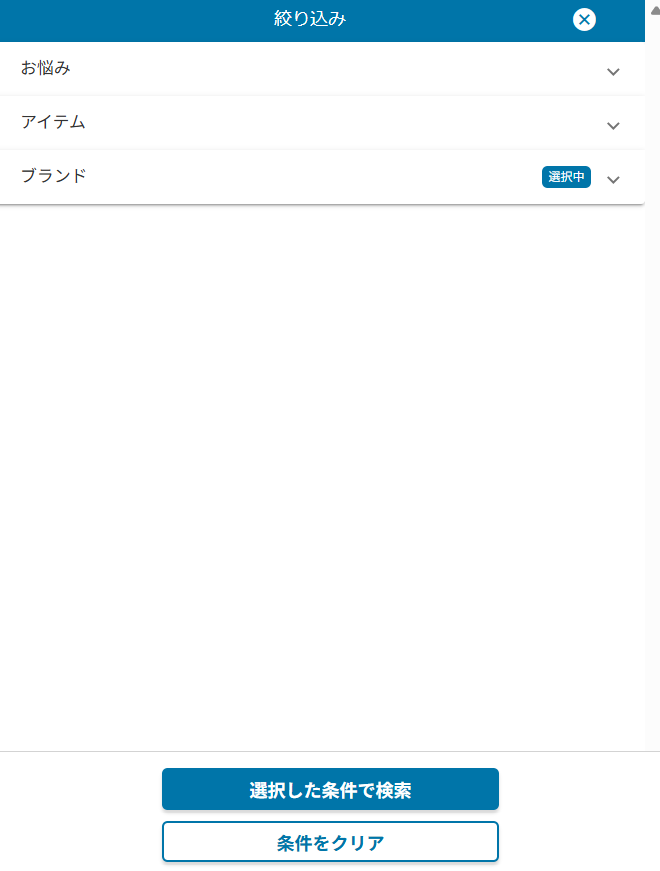Viewport: 660px width, 871px height.
Task: Select the お悩み label text
Action: [x=46, y=69]
